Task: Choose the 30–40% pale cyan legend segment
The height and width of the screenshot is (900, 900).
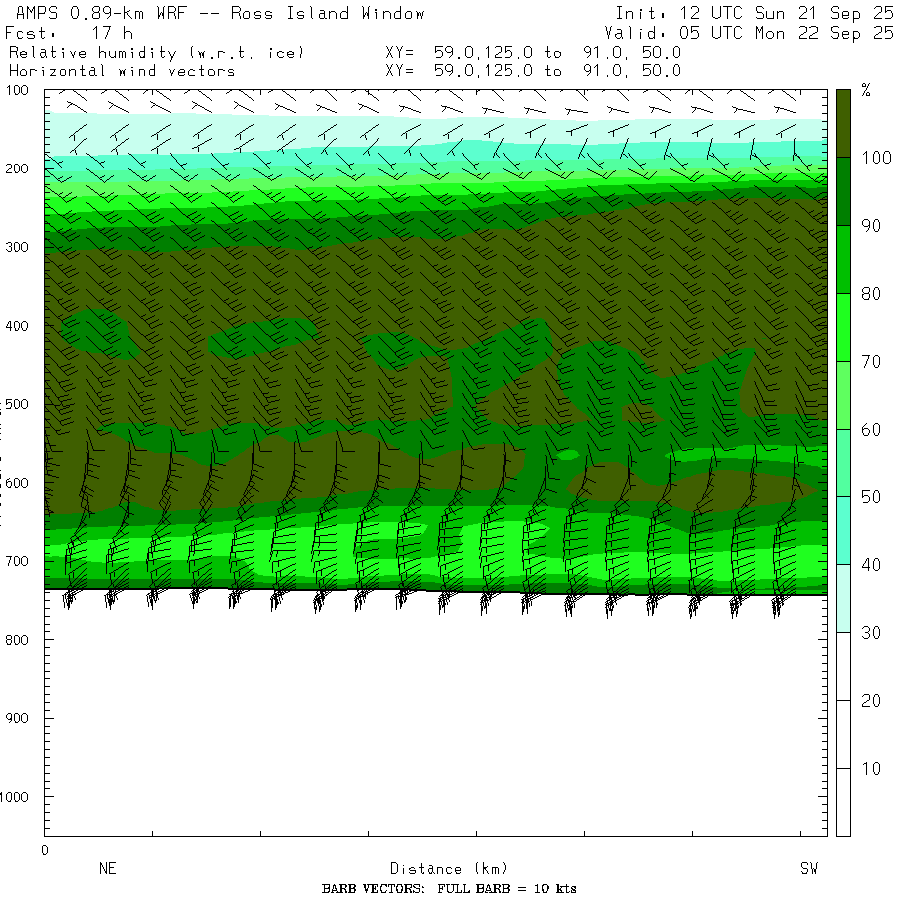Action: point(843,599)
